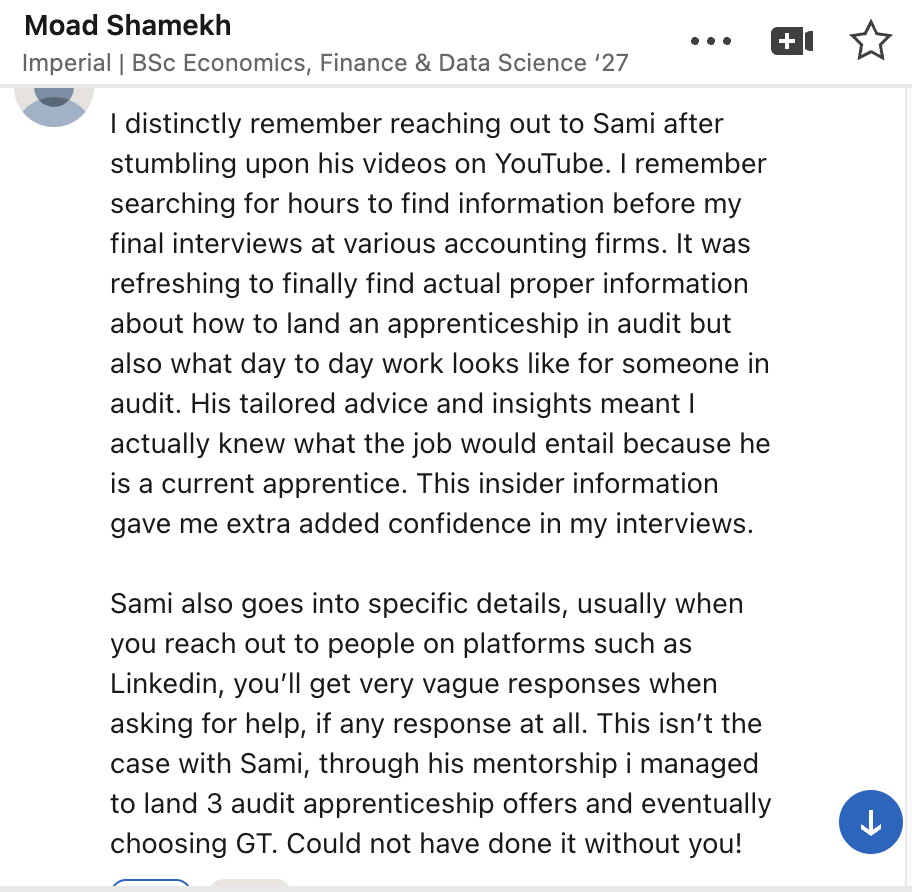Open Moad Shamekh's profile from header name
This screenshot has width=912, height=892.
pos(128,25)
